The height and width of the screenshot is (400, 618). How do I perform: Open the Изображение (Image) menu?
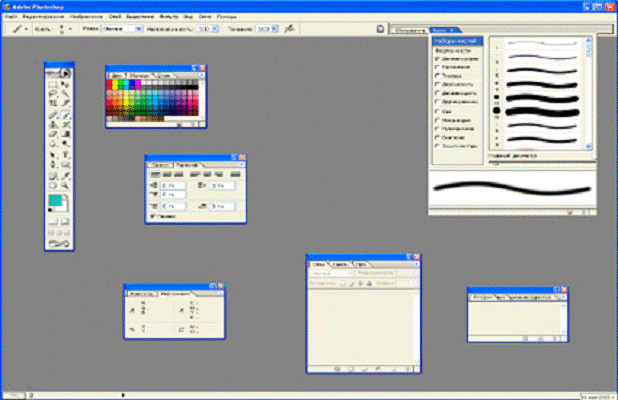86,17
